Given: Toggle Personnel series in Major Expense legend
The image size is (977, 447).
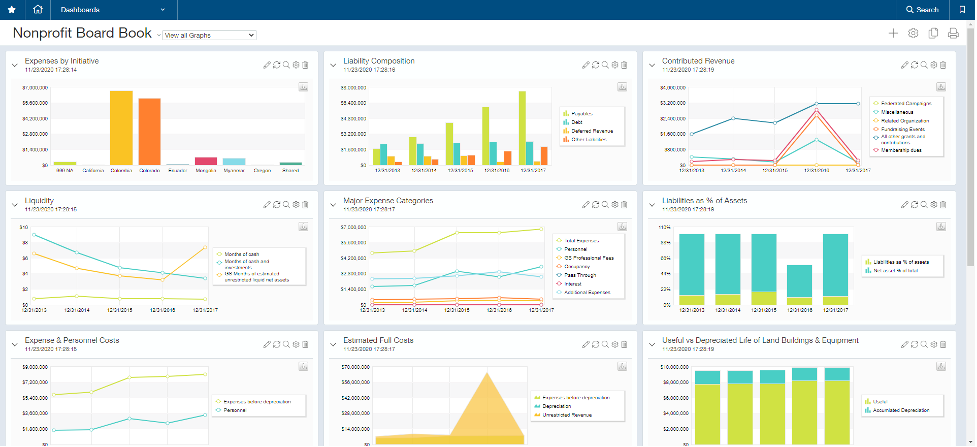Looking at the screenshot, I should pos(572,249).
